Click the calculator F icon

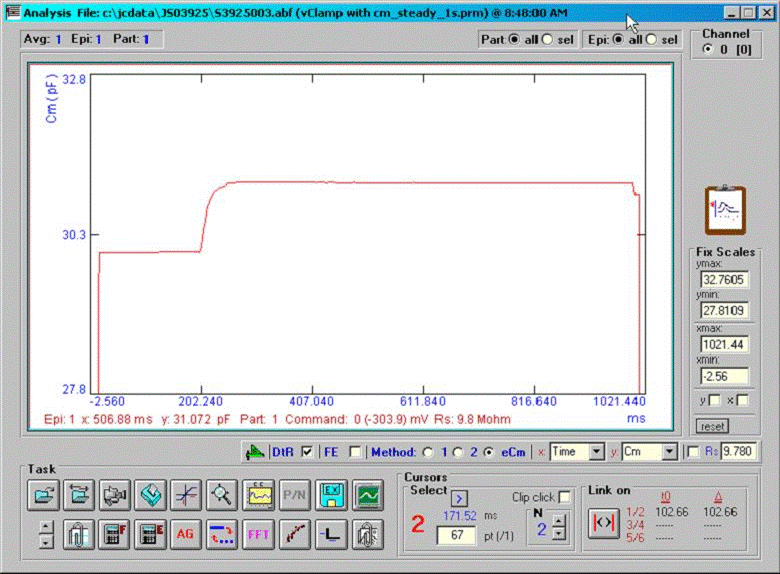pos(114,534)
